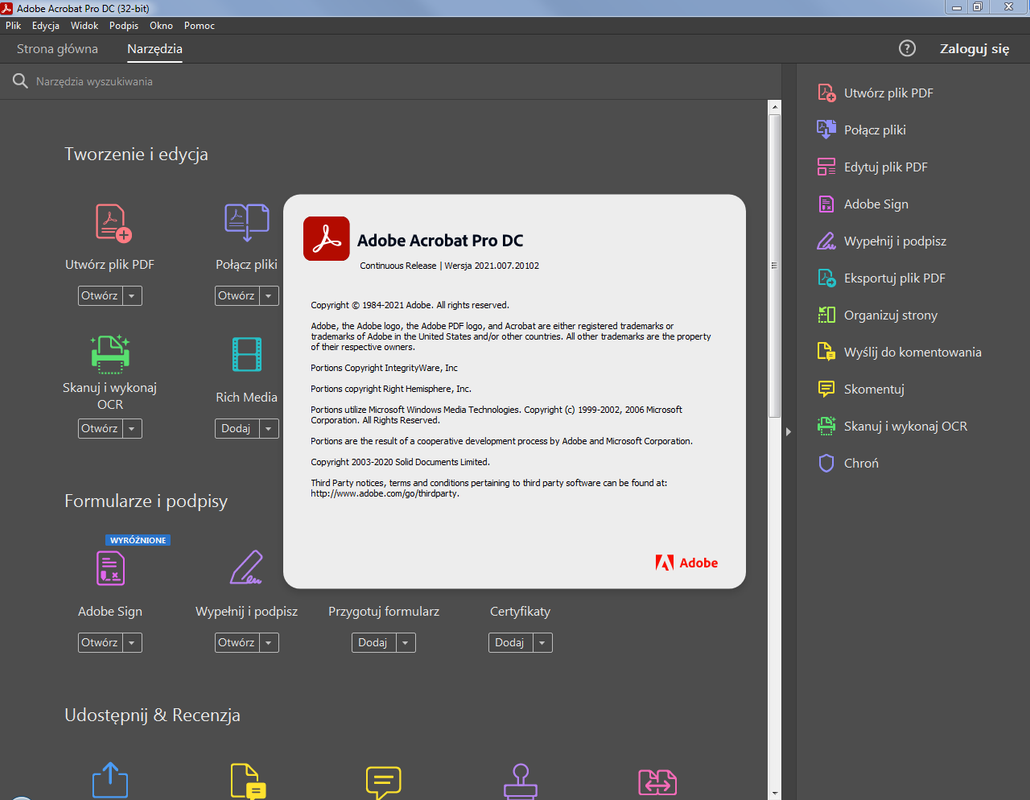The height and width of the screenshot is (800, 1030).
Task: Click the Wersja 2021.007.20102 version text
Action: tap(491, 265)
